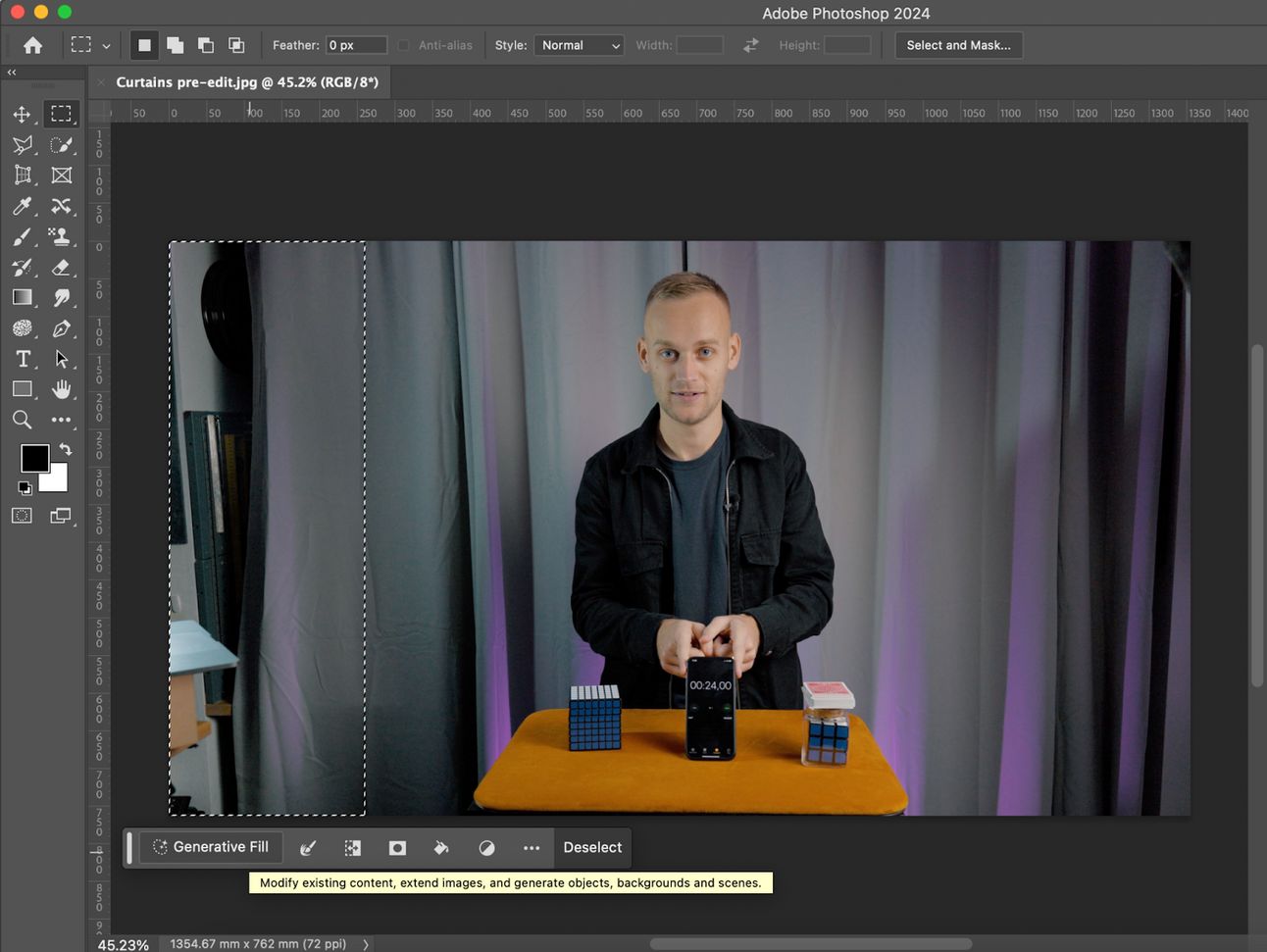1267x952 pixels.
Task: Open the Style dropdown set to Normal
Action: [x=579, y=45]
